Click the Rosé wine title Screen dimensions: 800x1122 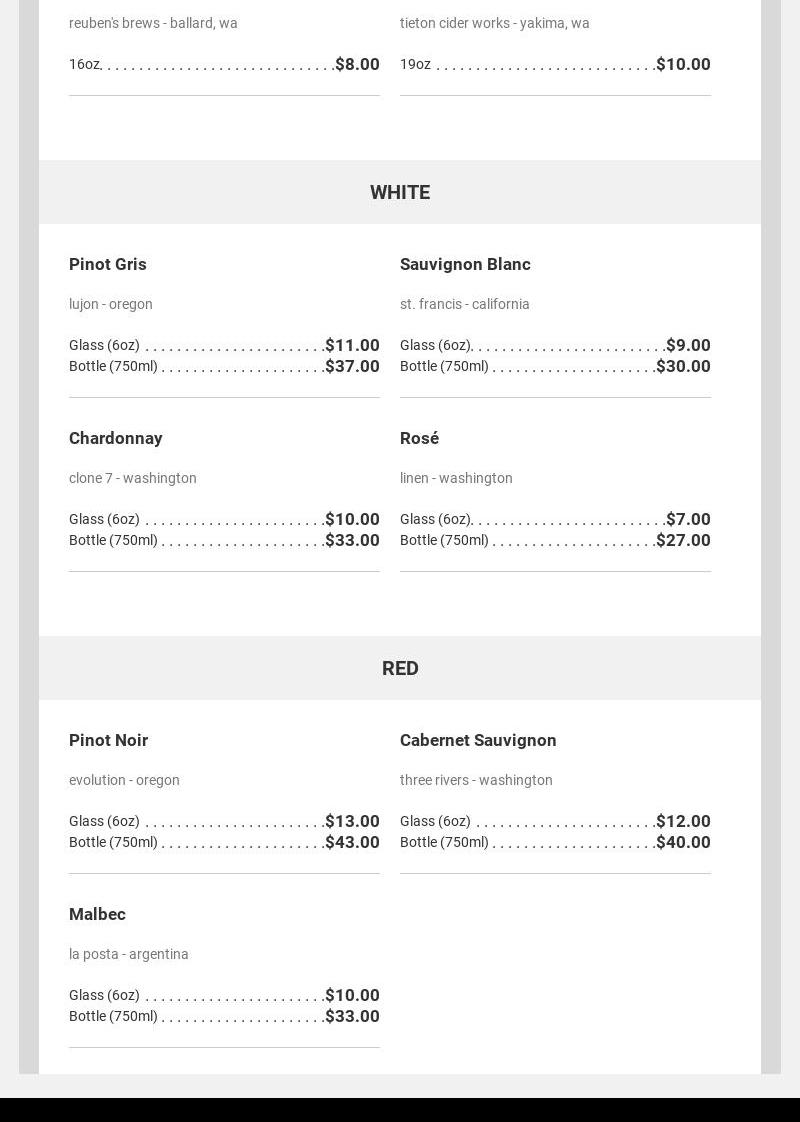click(419, 438)
